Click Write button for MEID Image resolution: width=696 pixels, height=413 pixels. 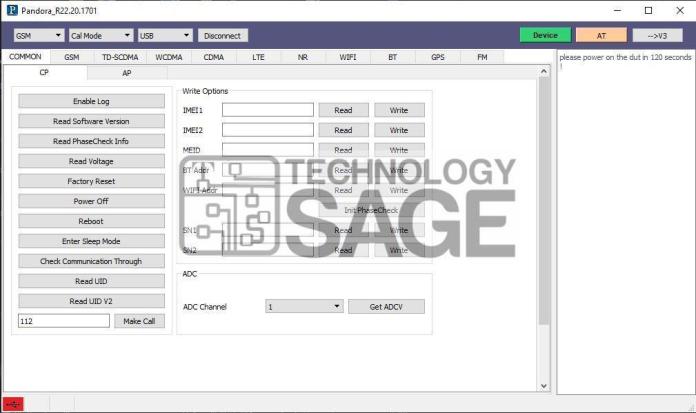[399, 150]
